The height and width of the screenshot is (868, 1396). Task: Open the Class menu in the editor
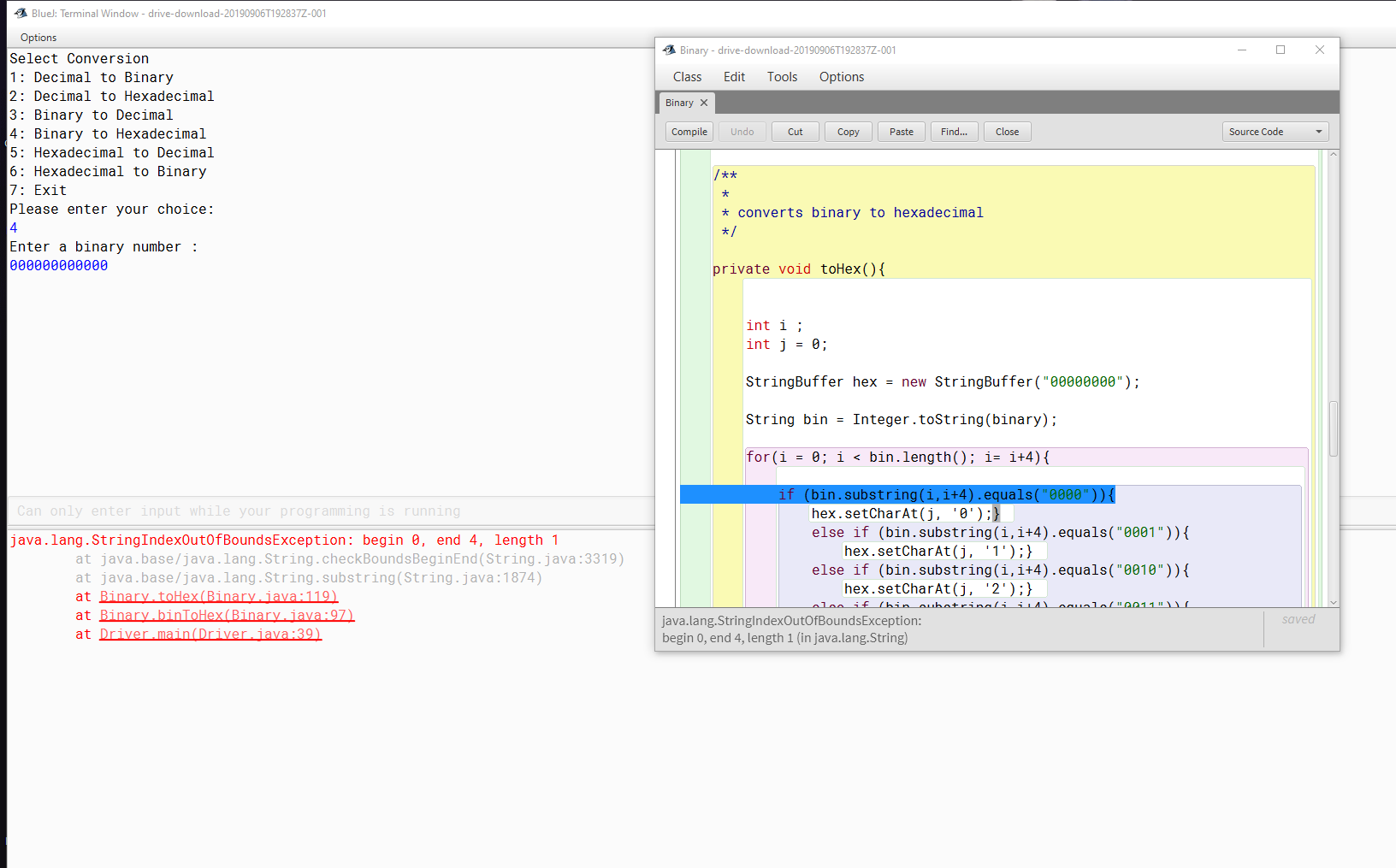coord(687,76)
